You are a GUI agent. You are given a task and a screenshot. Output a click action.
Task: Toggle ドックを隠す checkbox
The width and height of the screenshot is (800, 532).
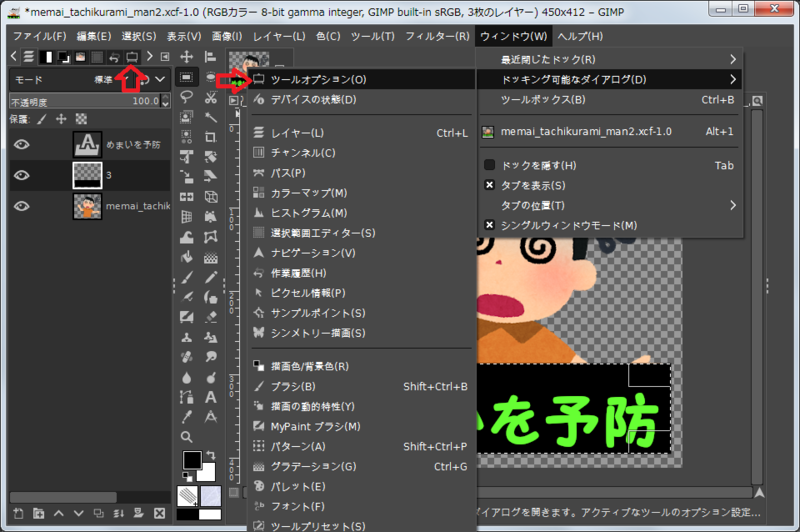point(489,165)
